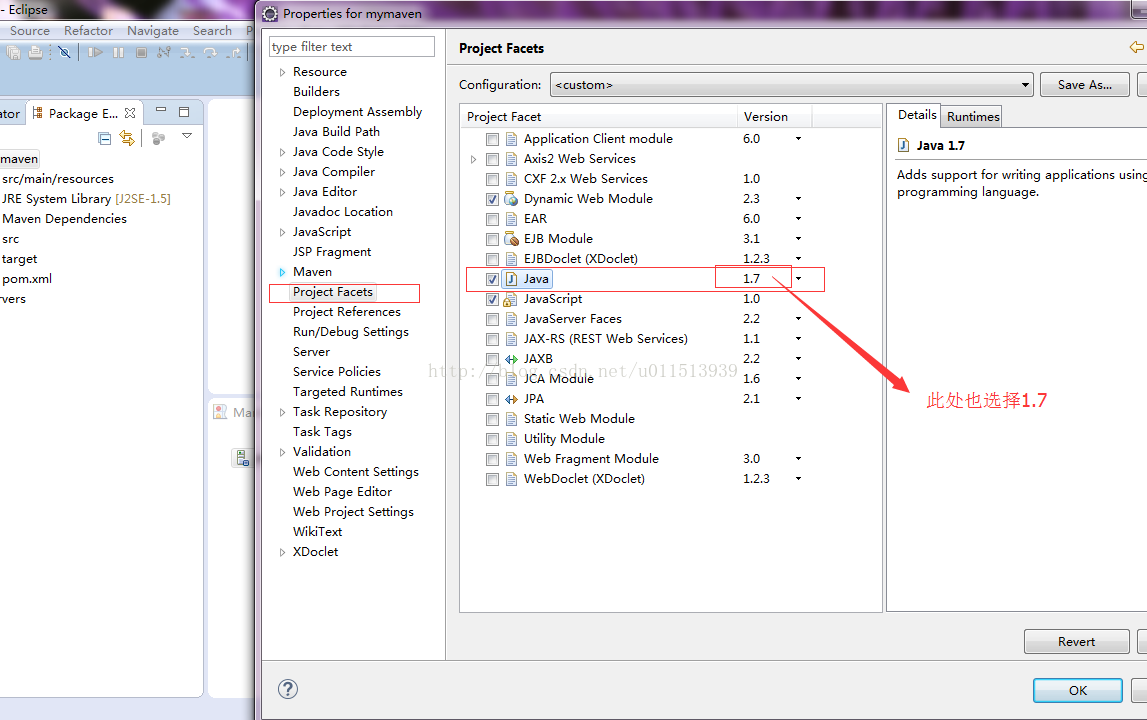The image size is (1147, 720).
Task: Click Collapse All in Package Explorer
Action: pos(105,138)
